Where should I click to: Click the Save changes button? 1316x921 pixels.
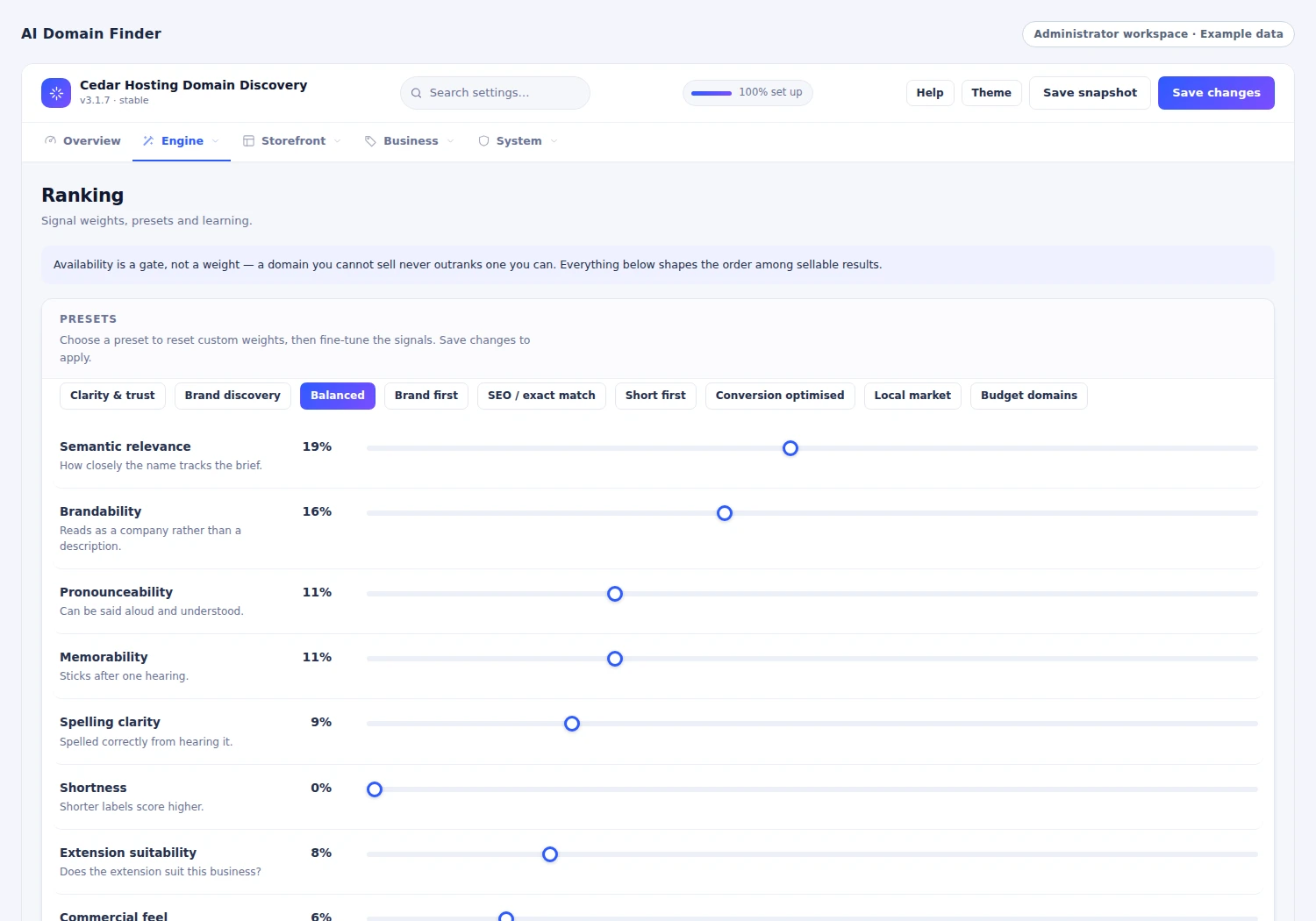click(1216, 93)
